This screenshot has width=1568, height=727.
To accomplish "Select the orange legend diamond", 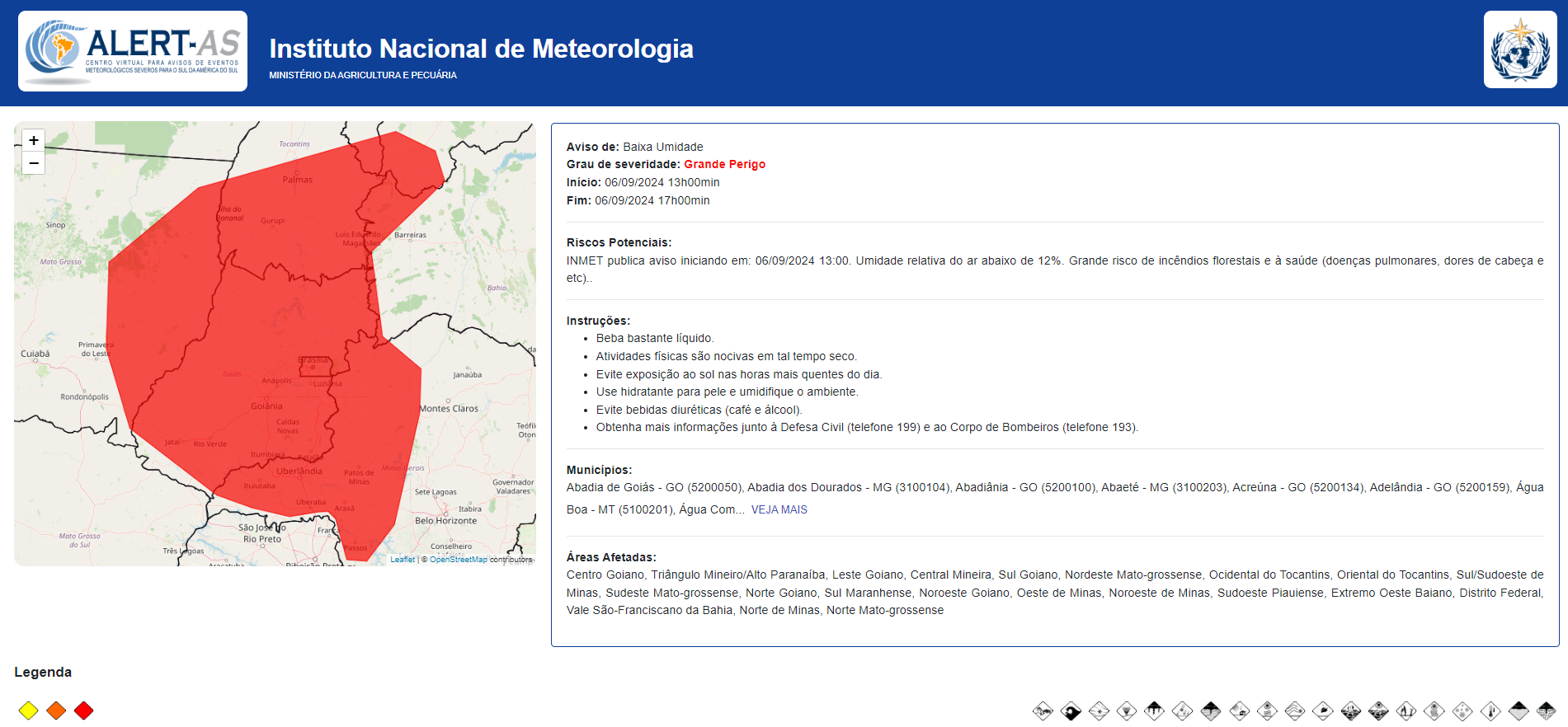I will [56, 711].
